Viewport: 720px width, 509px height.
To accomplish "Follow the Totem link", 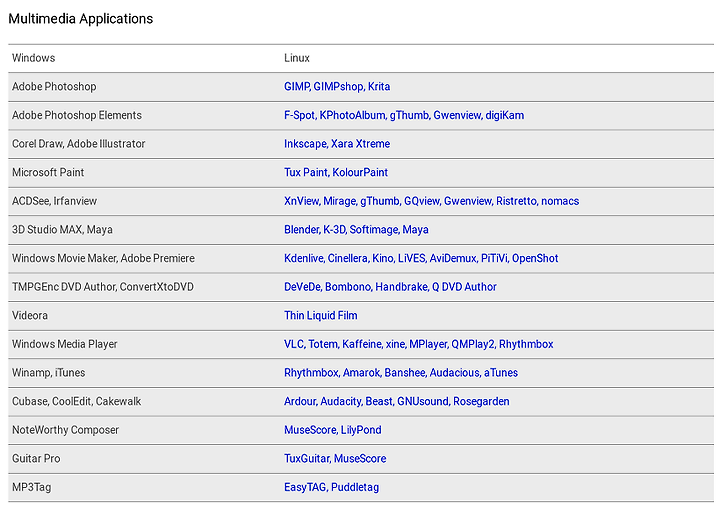I will (323, 344).
